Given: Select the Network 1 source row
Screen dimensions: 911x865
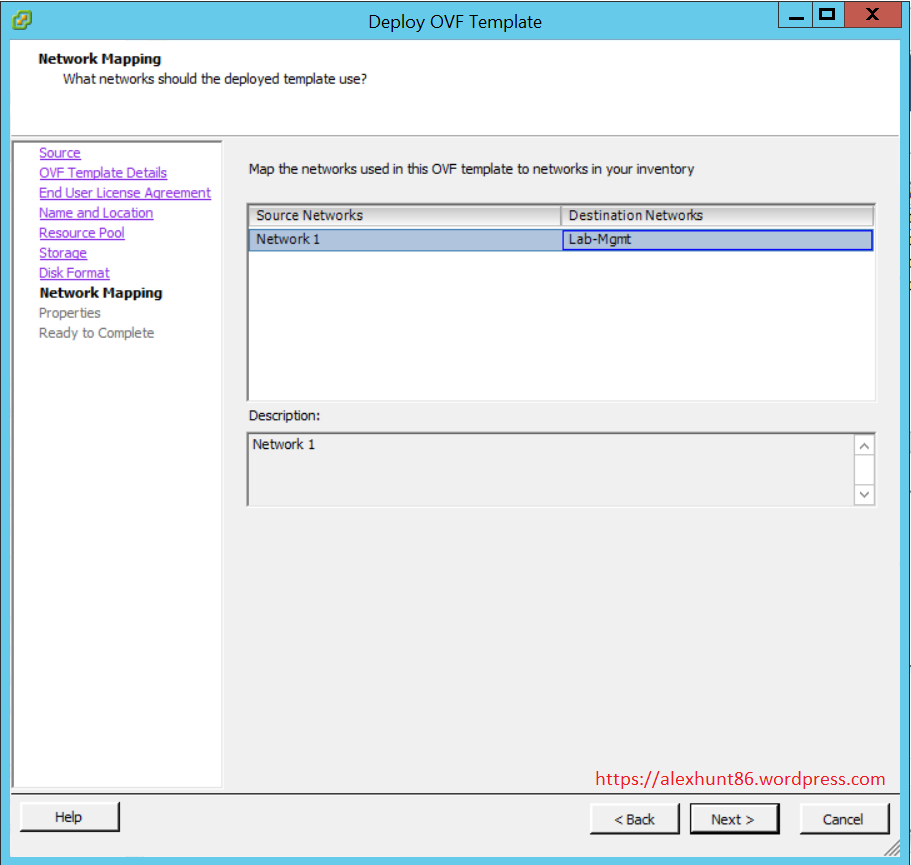Looking at the screenshot, I should [x=404, y=240].
